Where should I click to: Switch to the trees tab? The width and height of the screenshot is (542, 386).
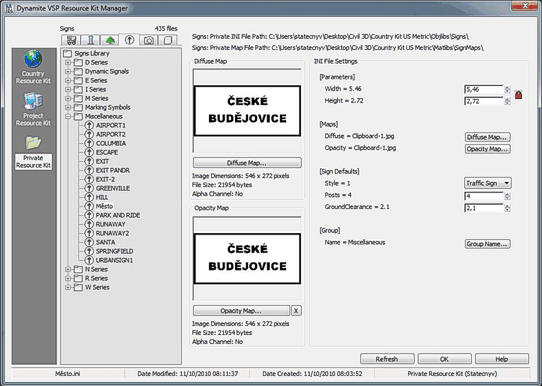pyautogui.click(x=110, y=40)
